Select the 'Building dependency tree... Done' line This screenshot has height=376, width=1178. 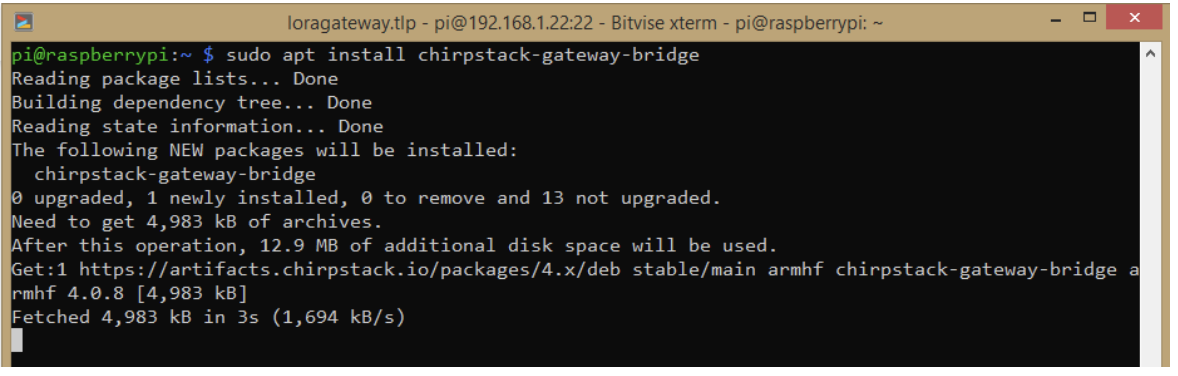[192, 103]
